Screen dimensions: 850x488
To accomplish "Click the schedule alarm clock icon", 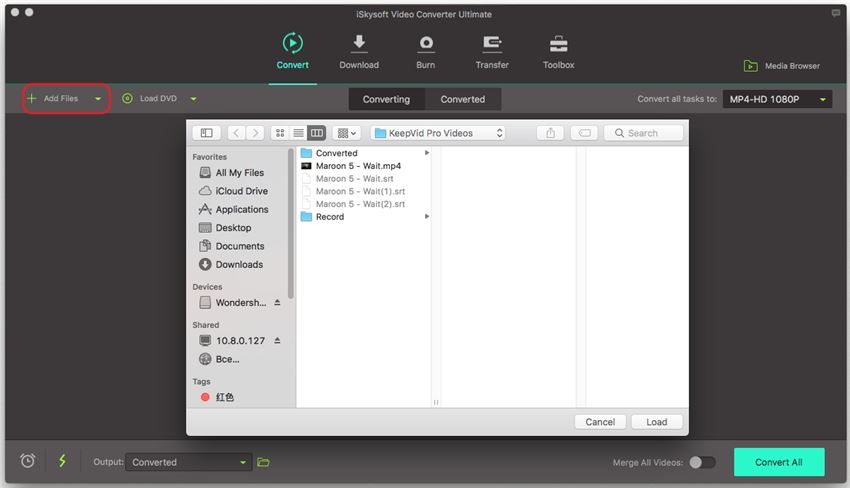I will pos(28,461).
